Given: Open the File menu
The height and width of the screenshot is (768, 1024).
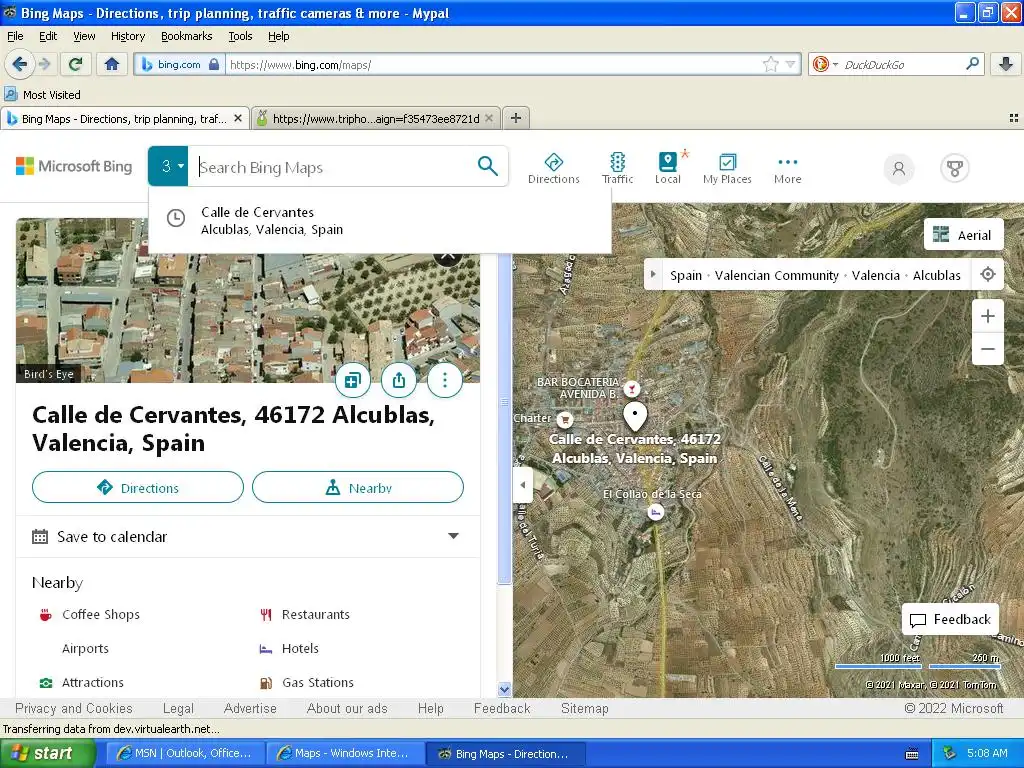Looking at the screenshot, I should pyautogui.click(x=15, y=36).
